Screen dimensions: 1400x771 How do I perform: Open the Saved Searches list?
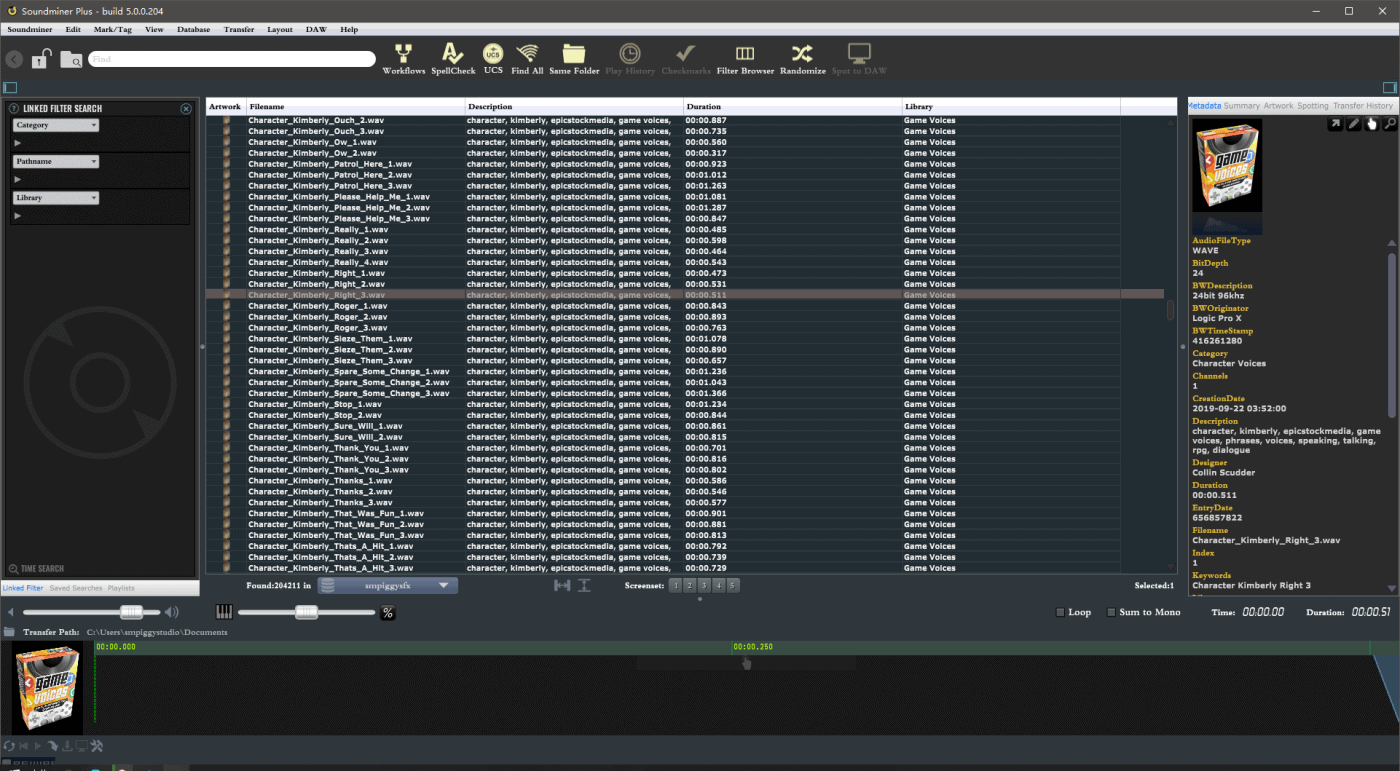[75, 588]
